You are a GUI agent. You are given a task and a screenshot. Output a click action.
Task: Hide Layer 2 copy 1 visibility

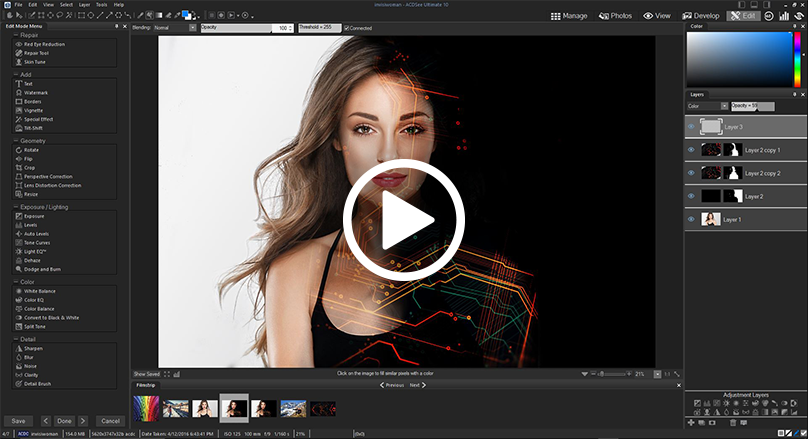point(691,150)
